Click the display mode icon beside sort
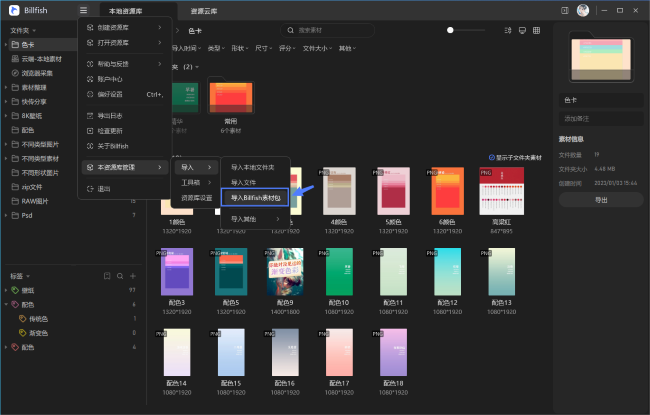 pos(523,32)
